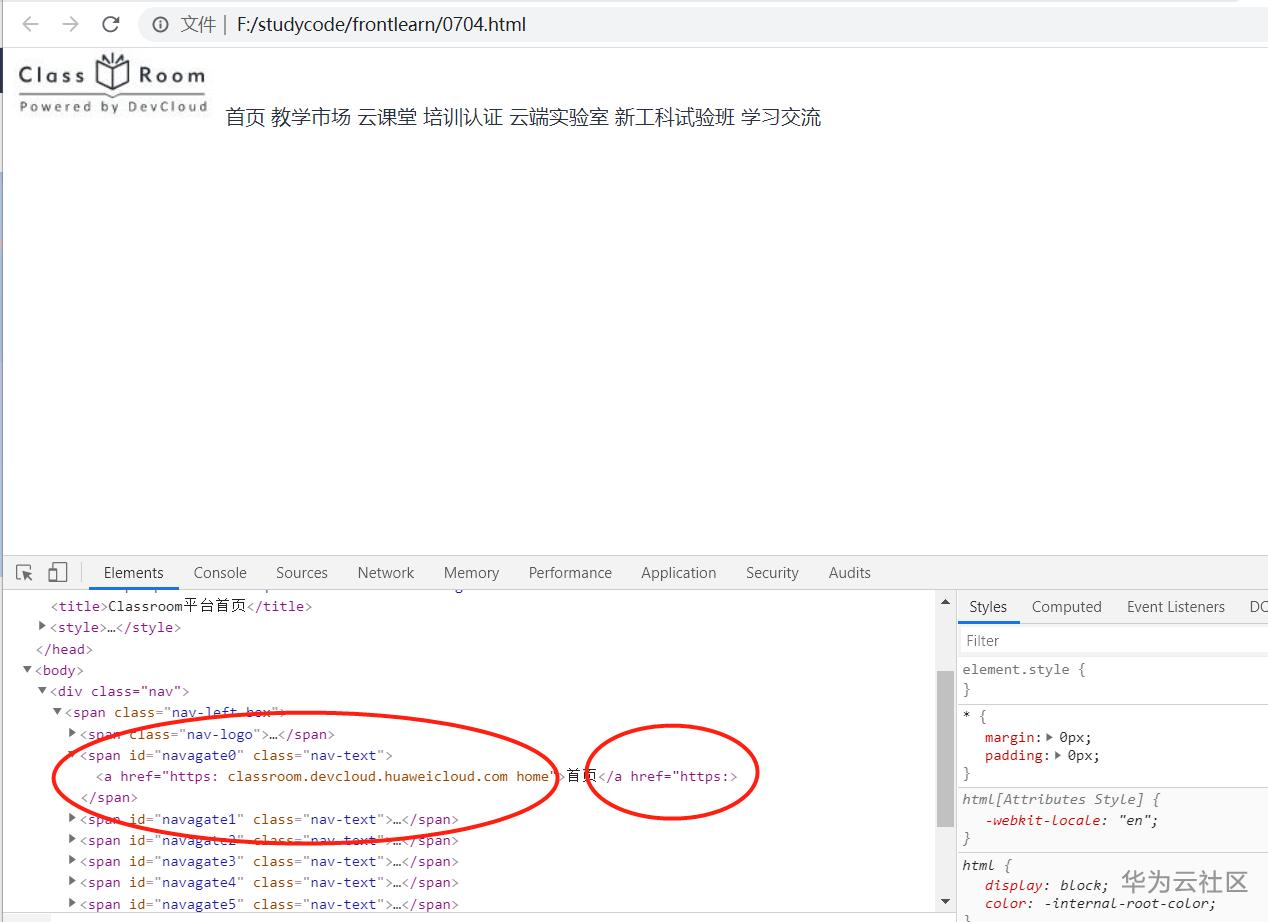This screenshot has height=922, width=1268.
Task: Open the 学习交流 nav link
Action: (x=781, y=117)
